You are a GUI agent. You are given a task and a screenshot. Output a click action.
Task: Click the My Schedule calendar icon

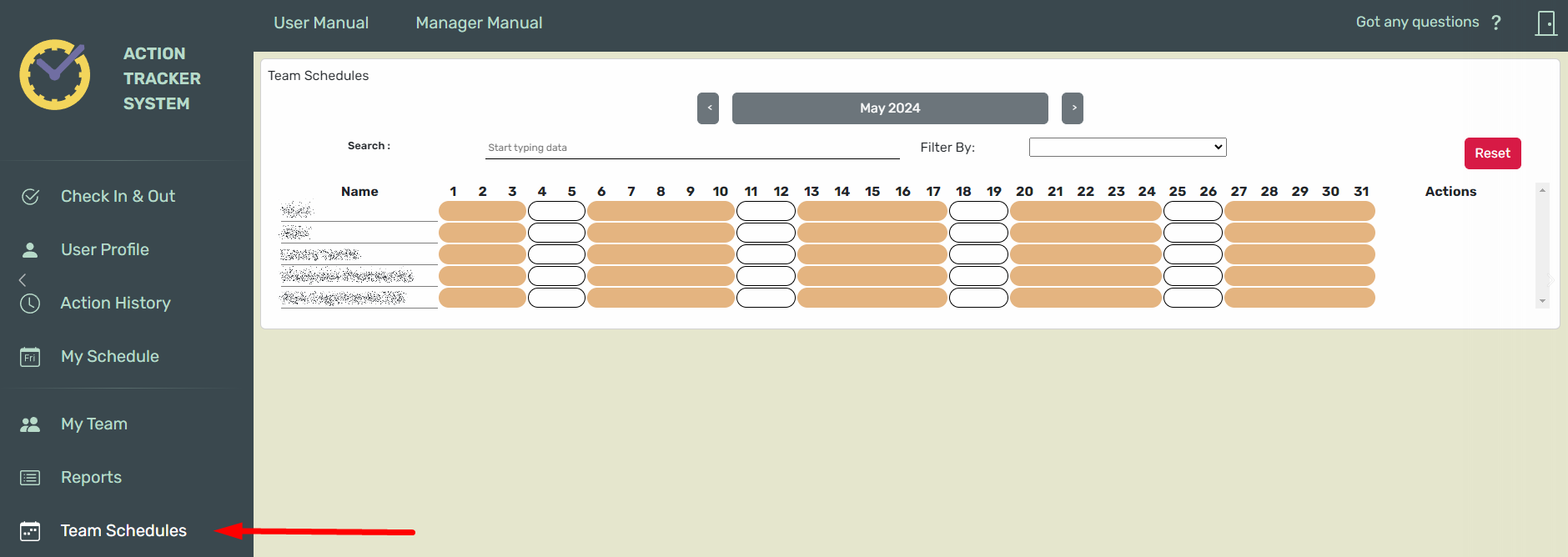coord(30,357)
